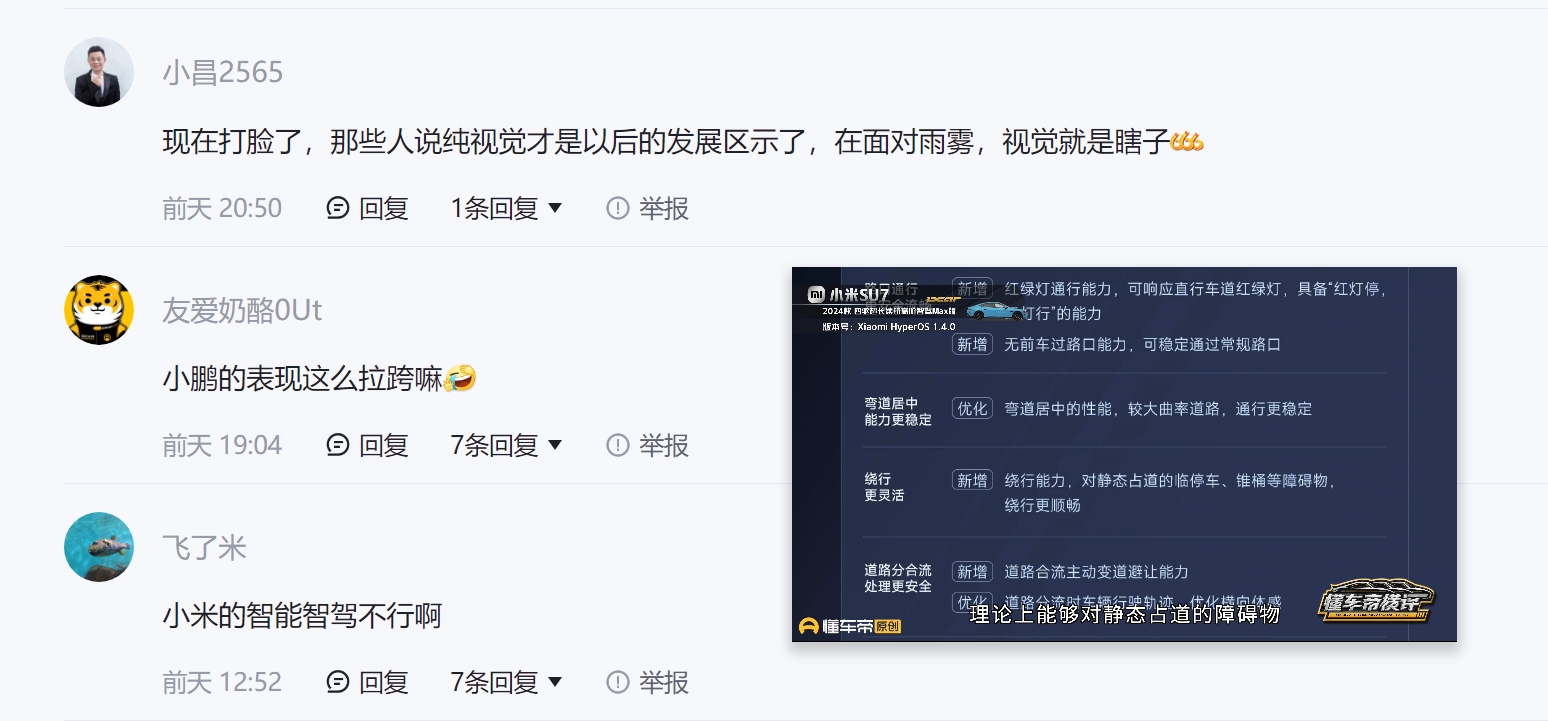Click the 前天 12:52 timestamp

click(222, 682)
